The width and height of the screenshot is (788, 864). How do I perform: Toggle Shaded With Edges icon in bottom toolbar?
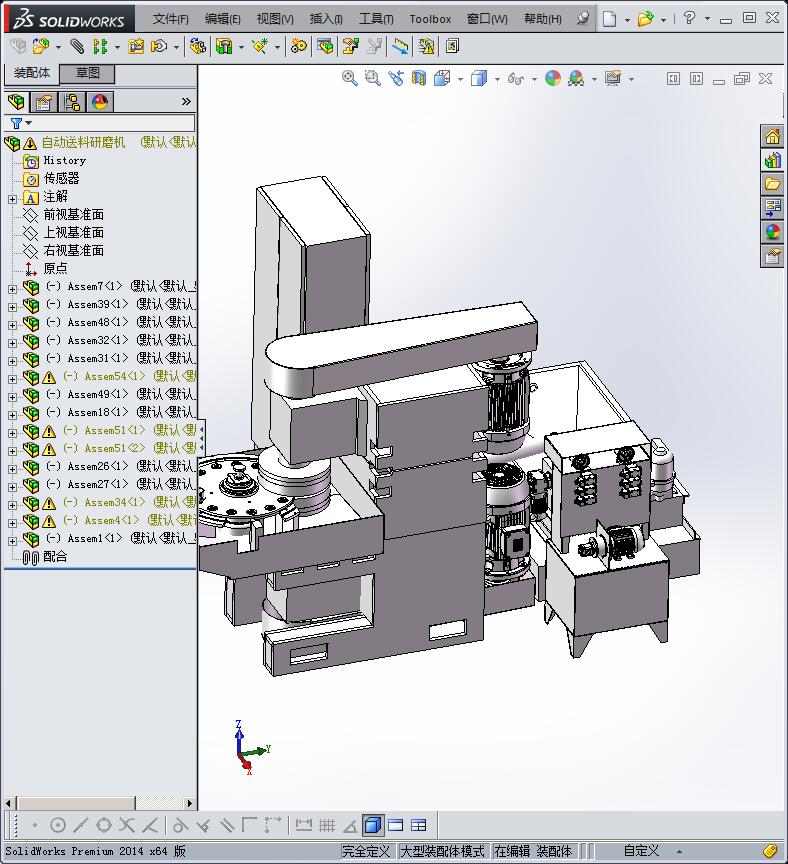[x=373, y=825]
